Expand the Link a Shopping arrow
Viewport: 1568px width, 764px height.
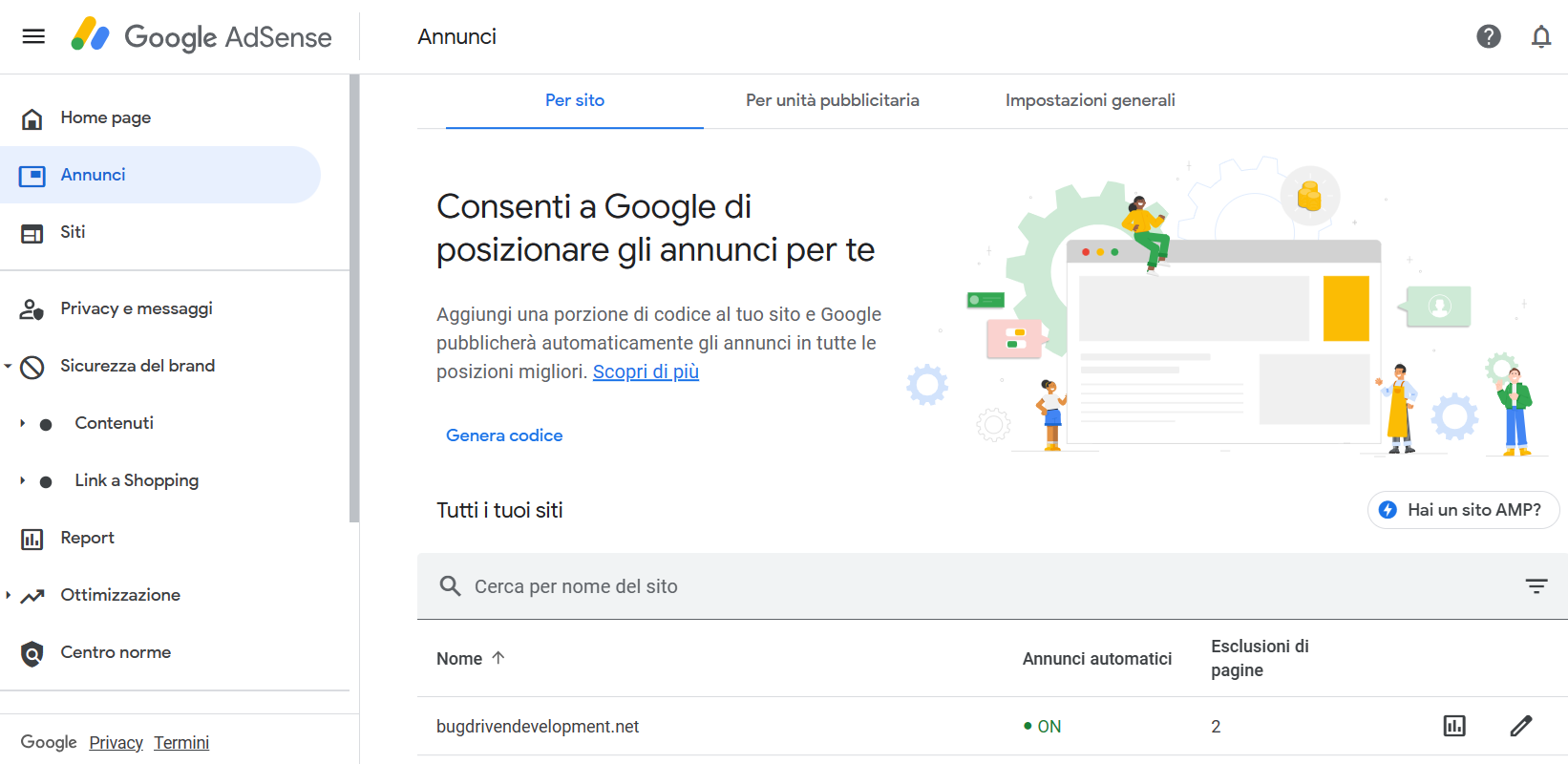(x=23, y=480)
